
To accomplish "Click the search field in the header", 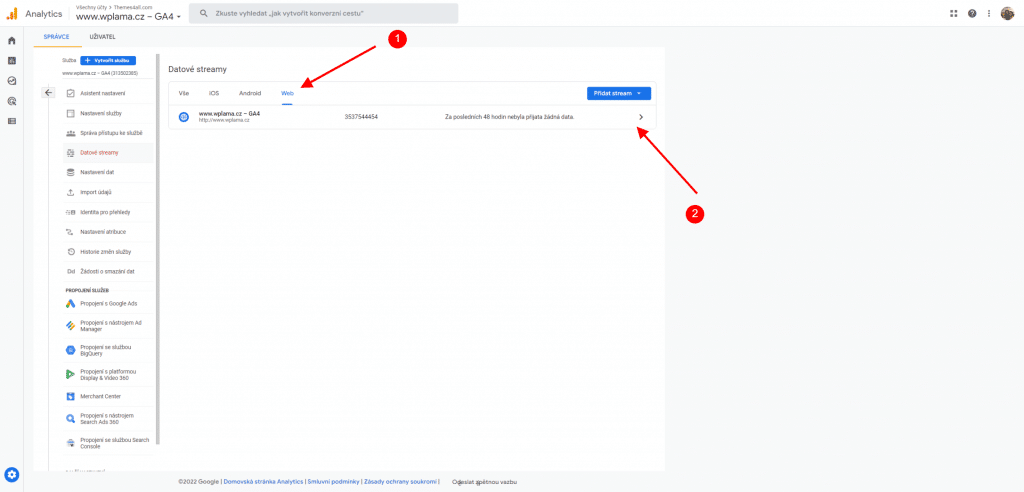I will pyautogui.click(x=323, y=13).
